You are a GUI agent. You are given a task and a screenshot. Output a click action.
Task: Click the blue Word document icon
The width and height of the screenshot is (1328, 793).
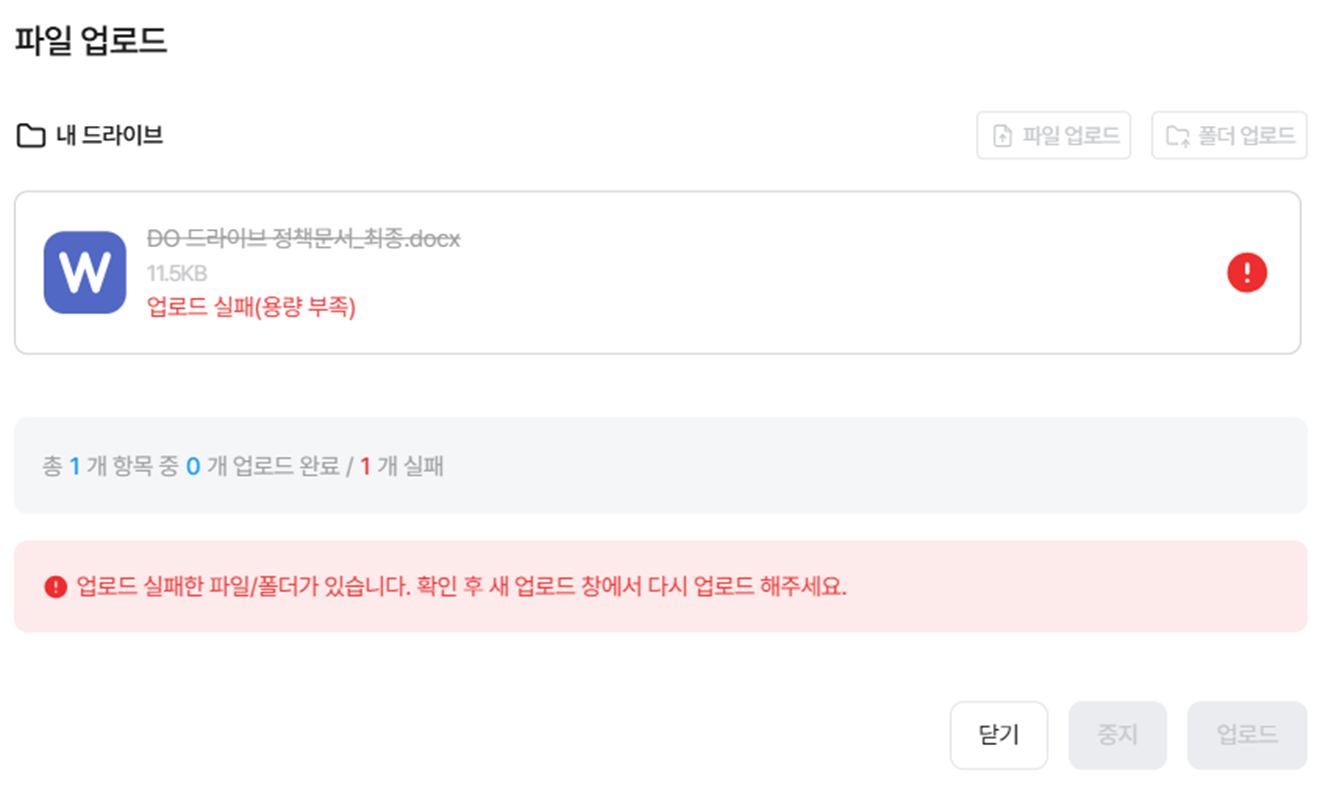click(x=85, y=272)
